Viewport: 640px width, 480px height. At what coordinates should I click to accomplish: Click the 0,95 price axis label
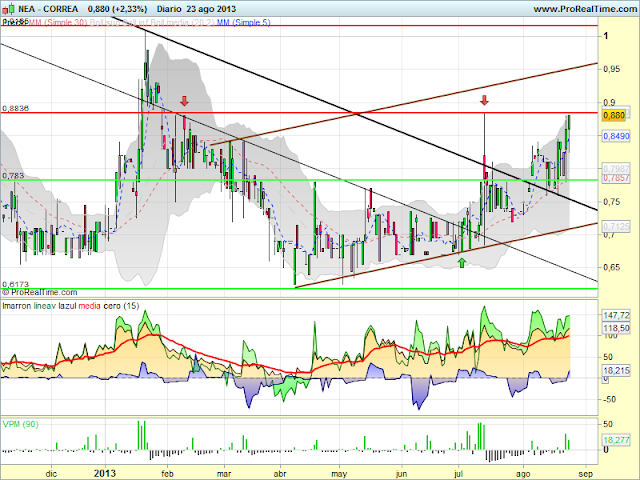coord(611,69)
